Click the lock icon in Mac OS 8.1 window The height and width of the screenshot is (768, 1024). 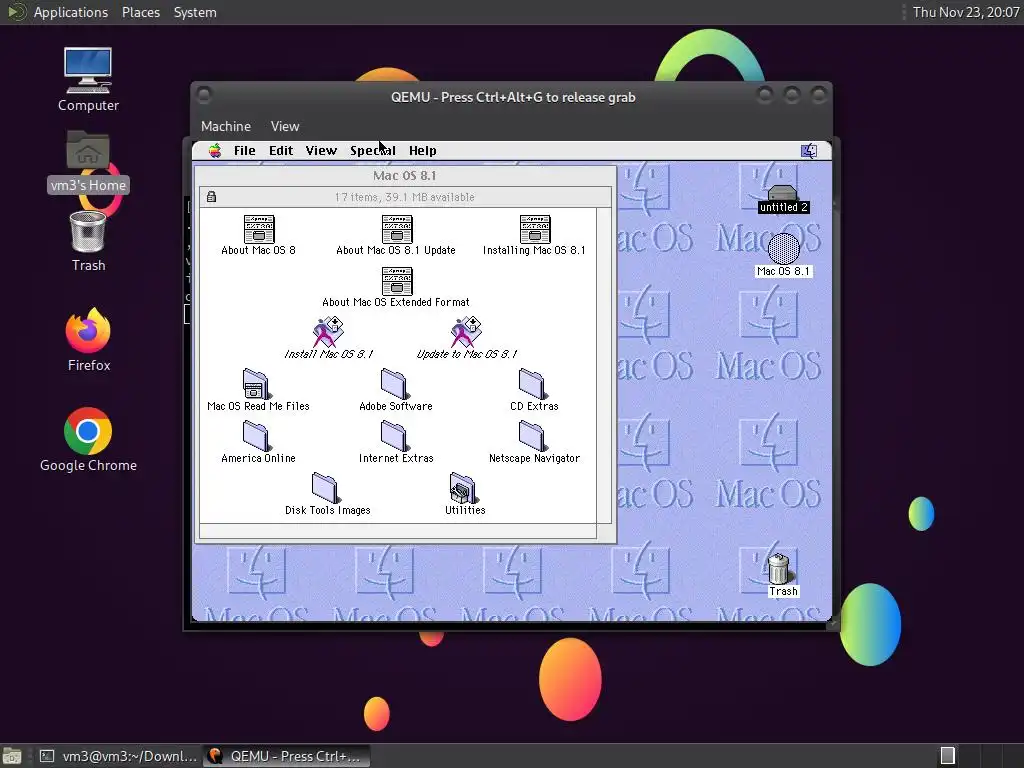(x=211, y=197)
